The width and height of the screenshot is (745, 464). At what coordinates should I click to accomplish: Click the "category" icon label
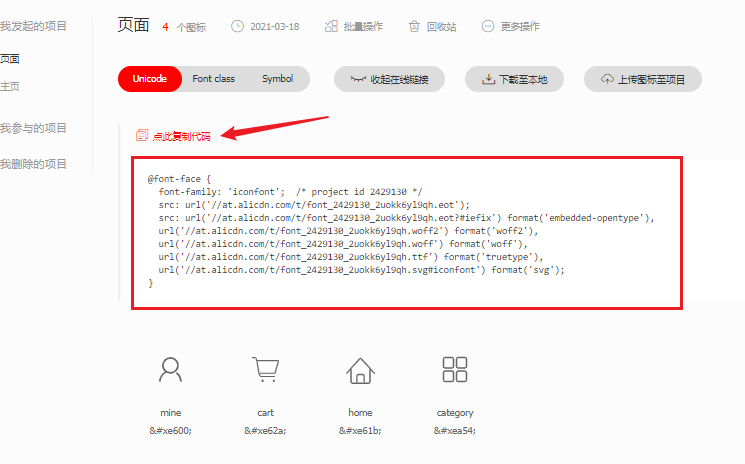coord(455,413)
